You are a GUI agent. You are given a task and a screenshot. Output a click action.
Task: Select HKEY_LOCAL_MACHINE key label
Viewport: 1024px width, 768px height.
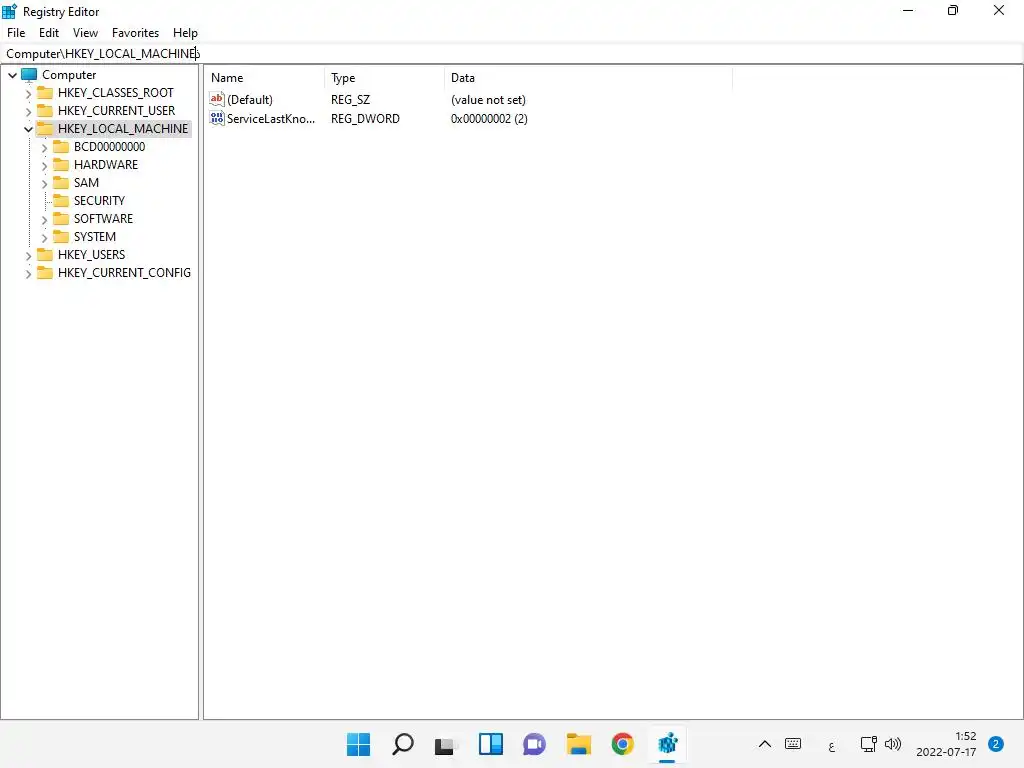tap(123, 129)
